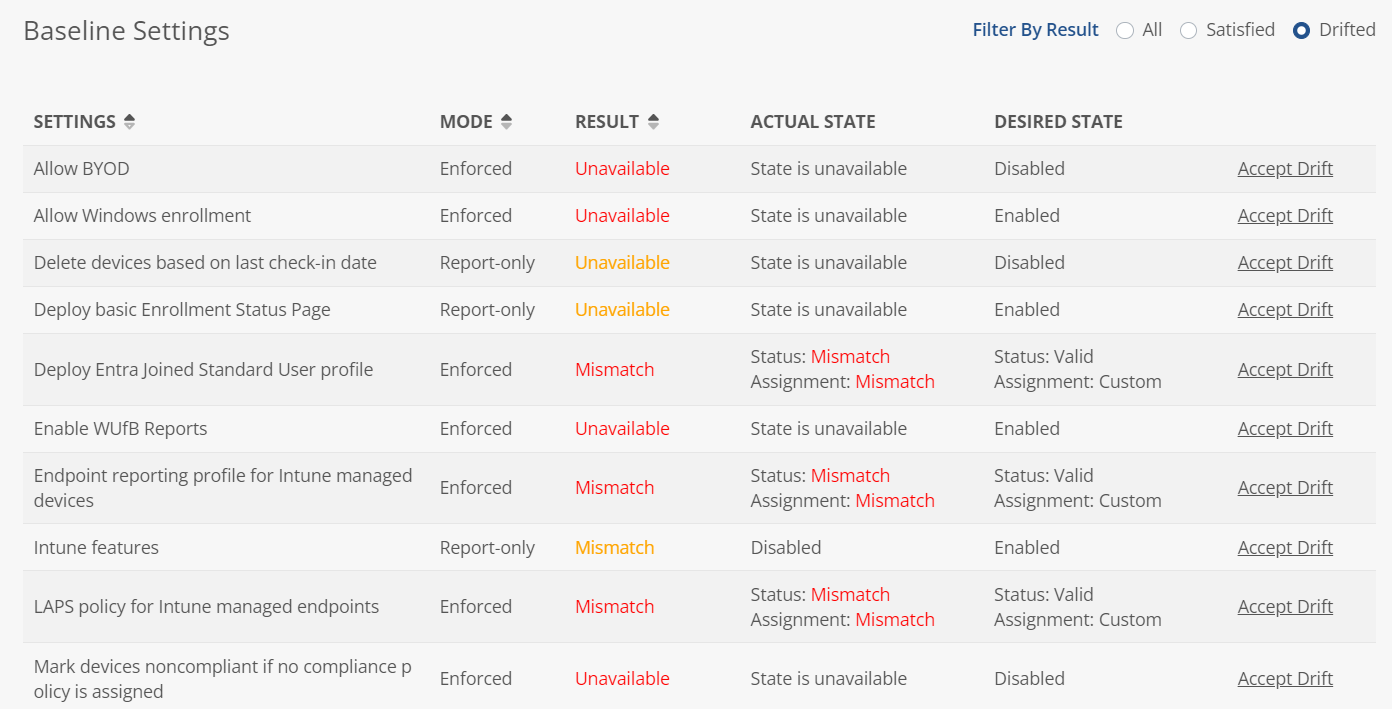This screenshot has height=709, width=1392.
Task: Accept Drift for Mark devices noncompliant row
Action: pos(1285,679)
